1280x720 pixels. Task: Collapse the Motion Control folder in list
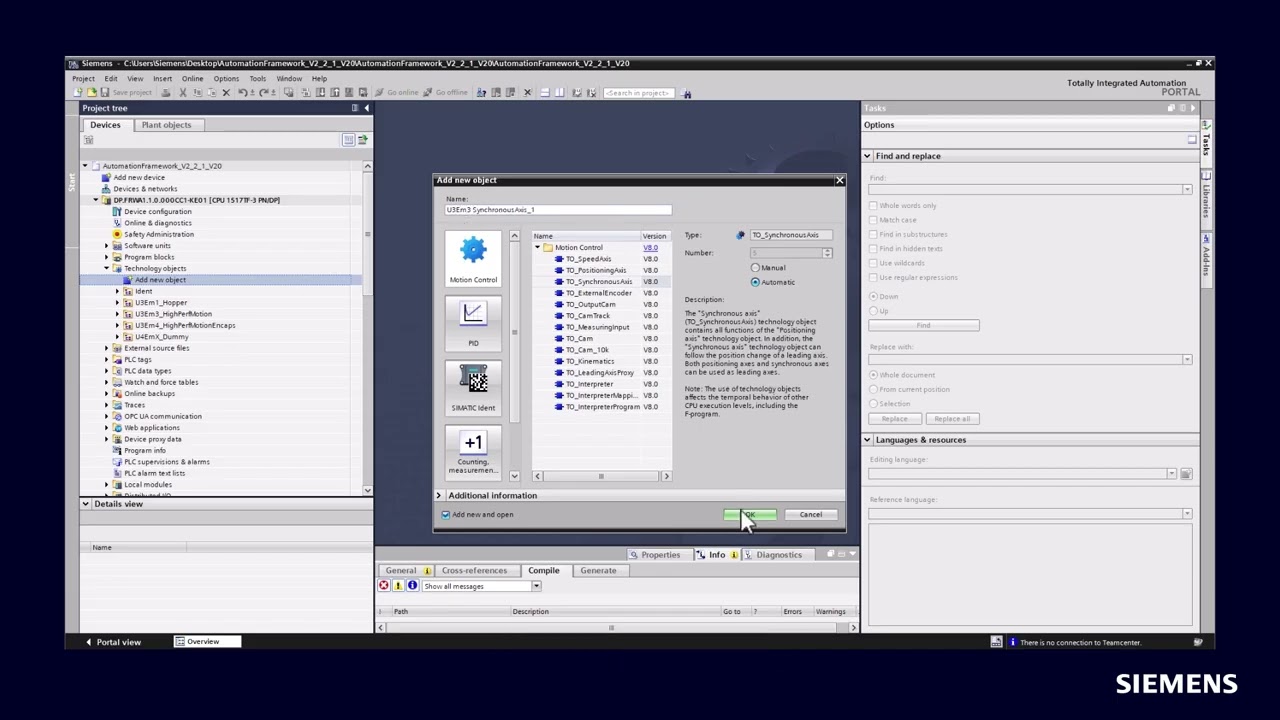point(538,247)
